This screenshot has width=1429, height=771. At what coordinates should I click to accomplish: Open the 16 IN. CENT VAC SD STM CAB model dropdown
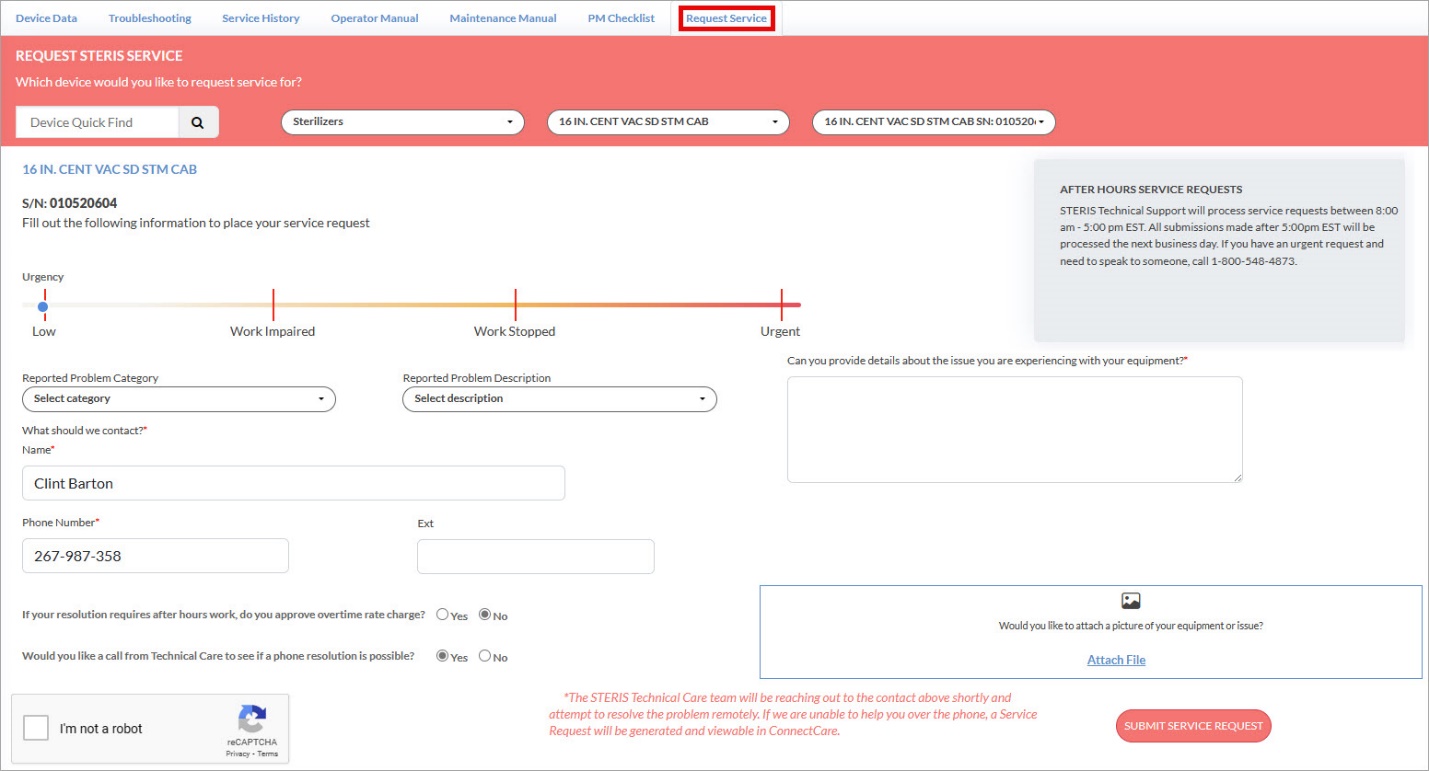(x=668, y=122)
